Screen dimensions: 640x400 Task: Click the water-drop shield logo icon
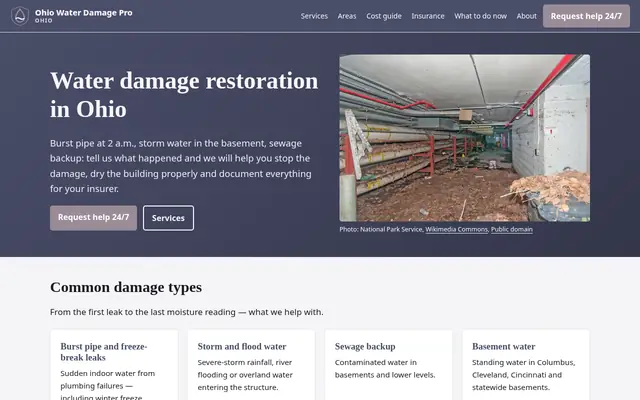[20, 16]
